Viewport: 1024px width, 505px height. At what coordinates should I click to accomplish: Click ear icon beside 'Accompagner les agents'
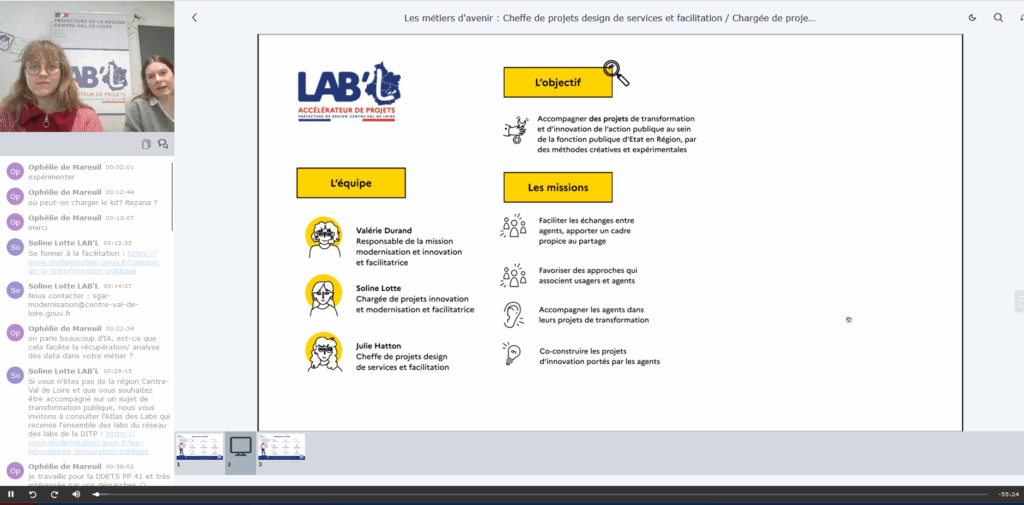[513, 314]
